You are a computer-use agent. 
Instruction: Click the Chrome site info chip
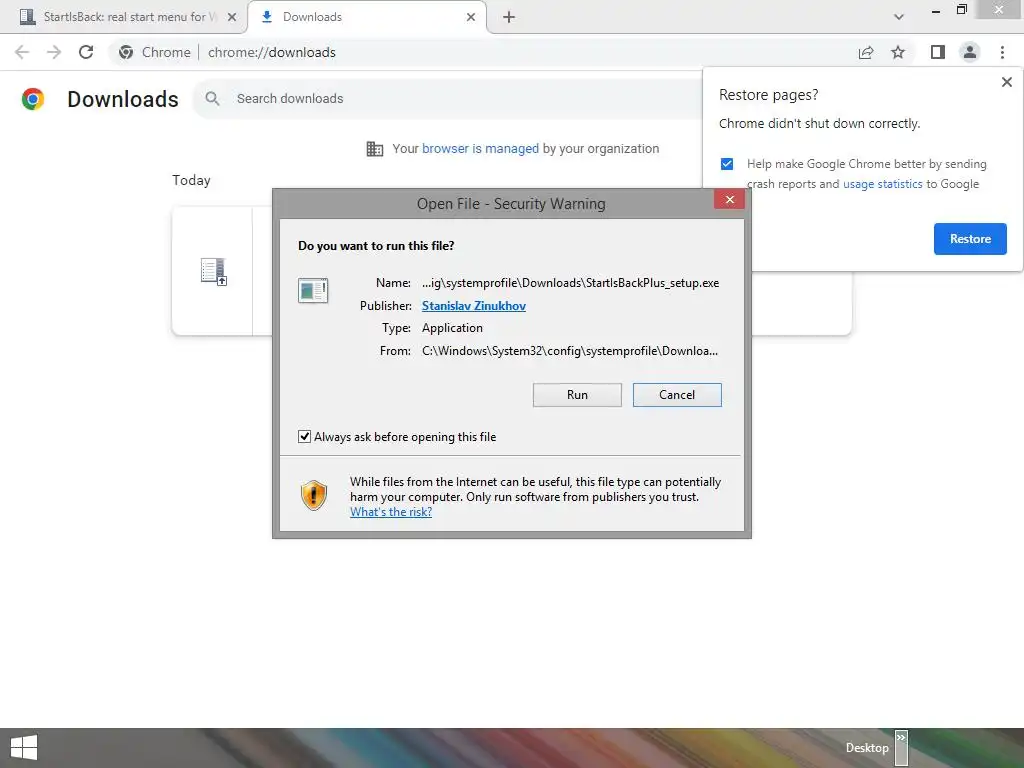click(155, 52)
